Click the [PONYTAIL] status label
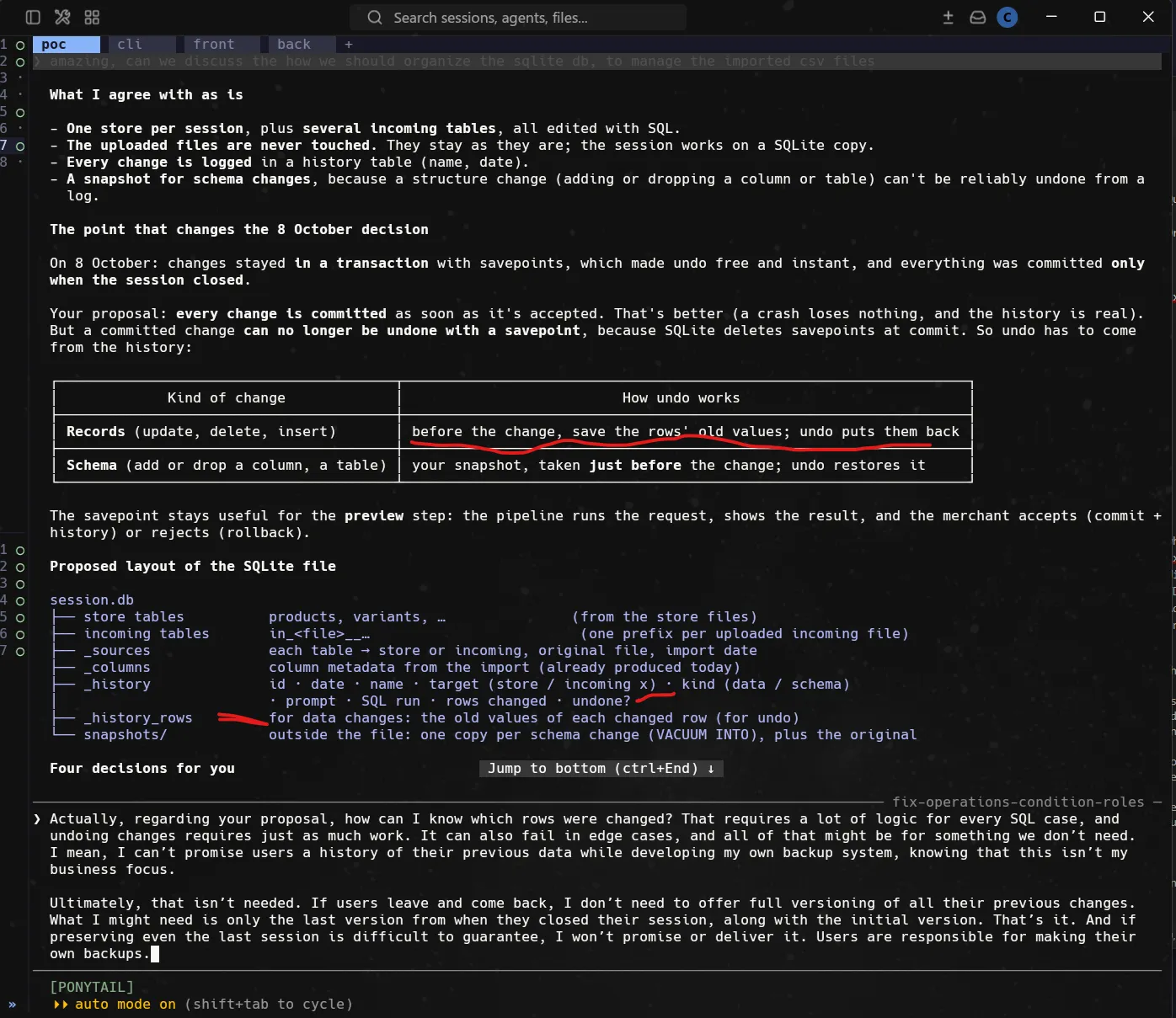This screenshot has width=1176, height=1018. click(92, 987)
